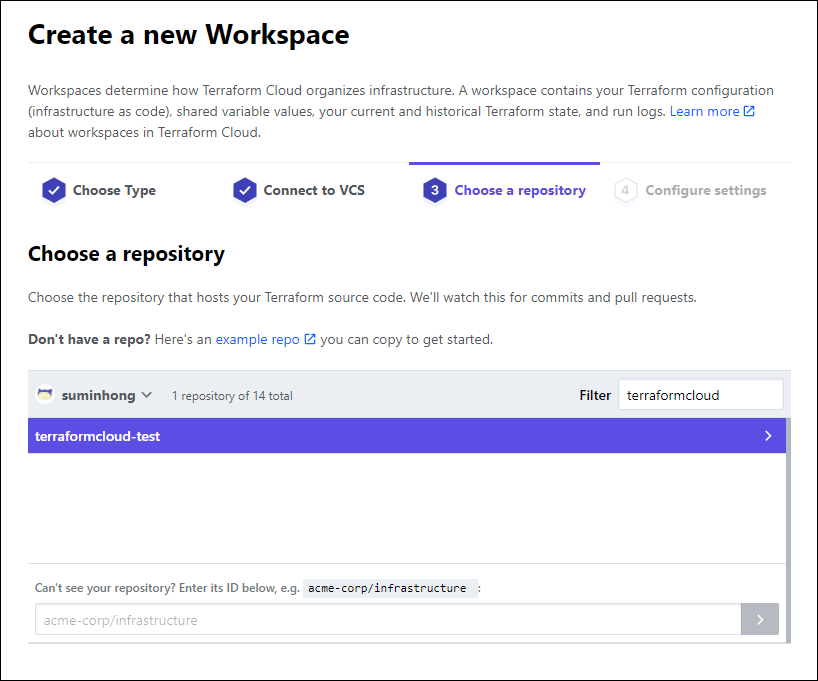The width and height of the screenshot is (818, 681).
Task: Go back to Connect to VCS step
Action: (298, 190)
